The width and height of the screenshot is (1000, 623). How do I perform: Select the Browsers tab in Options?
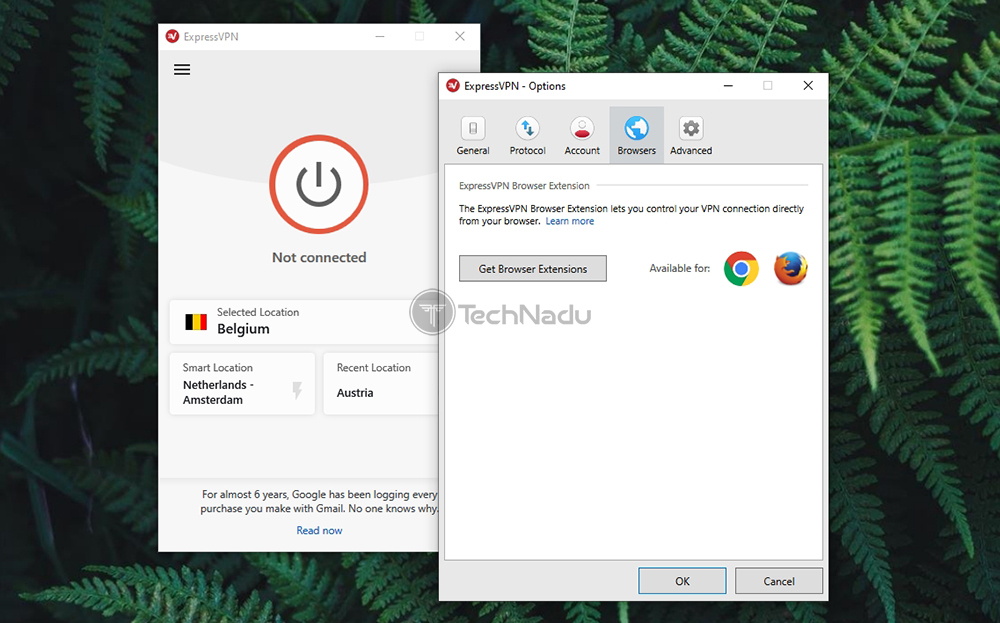coord(636,135)
